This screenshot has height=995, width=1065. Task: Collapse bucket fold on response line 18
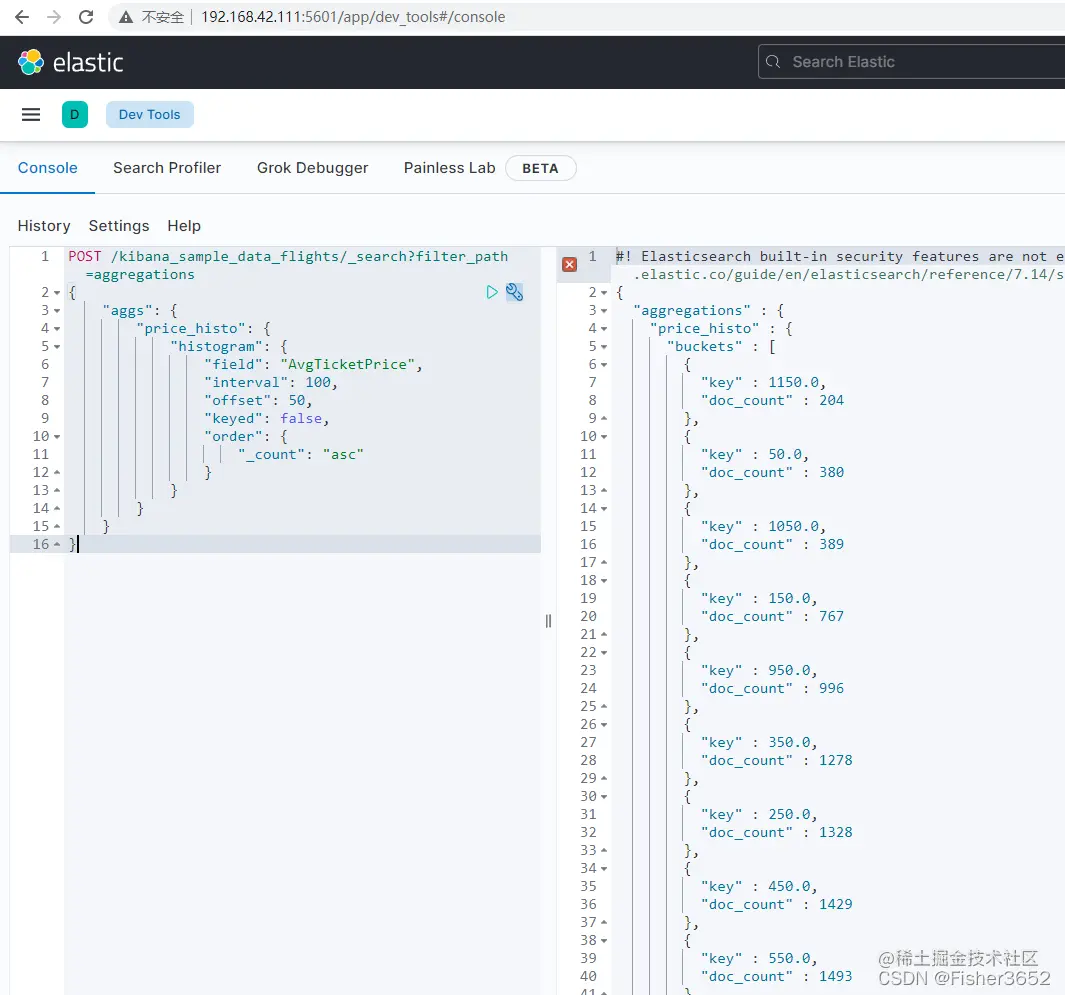(604, 581)
